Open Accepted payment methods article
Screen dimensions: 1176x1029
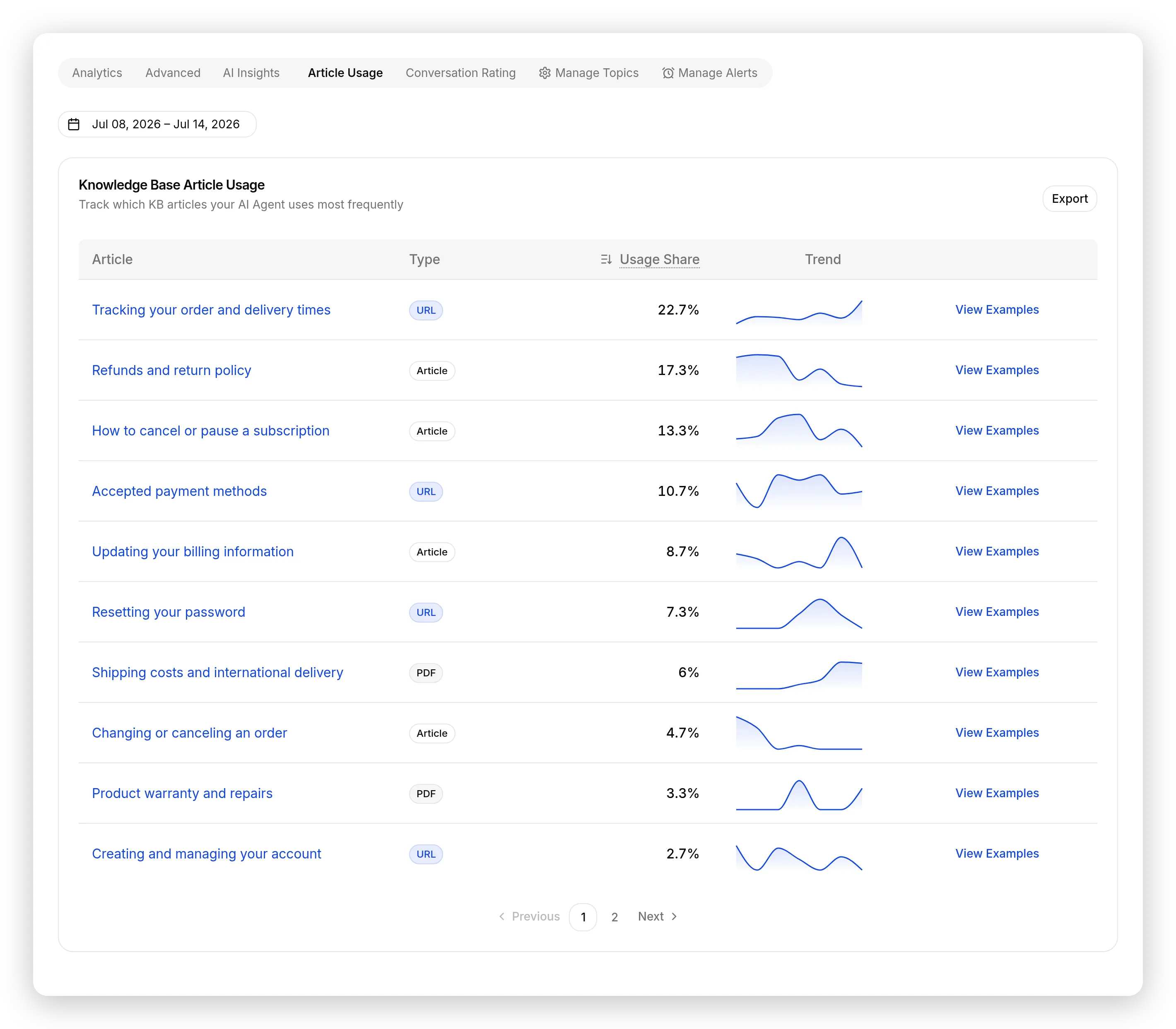click(179, 492)
